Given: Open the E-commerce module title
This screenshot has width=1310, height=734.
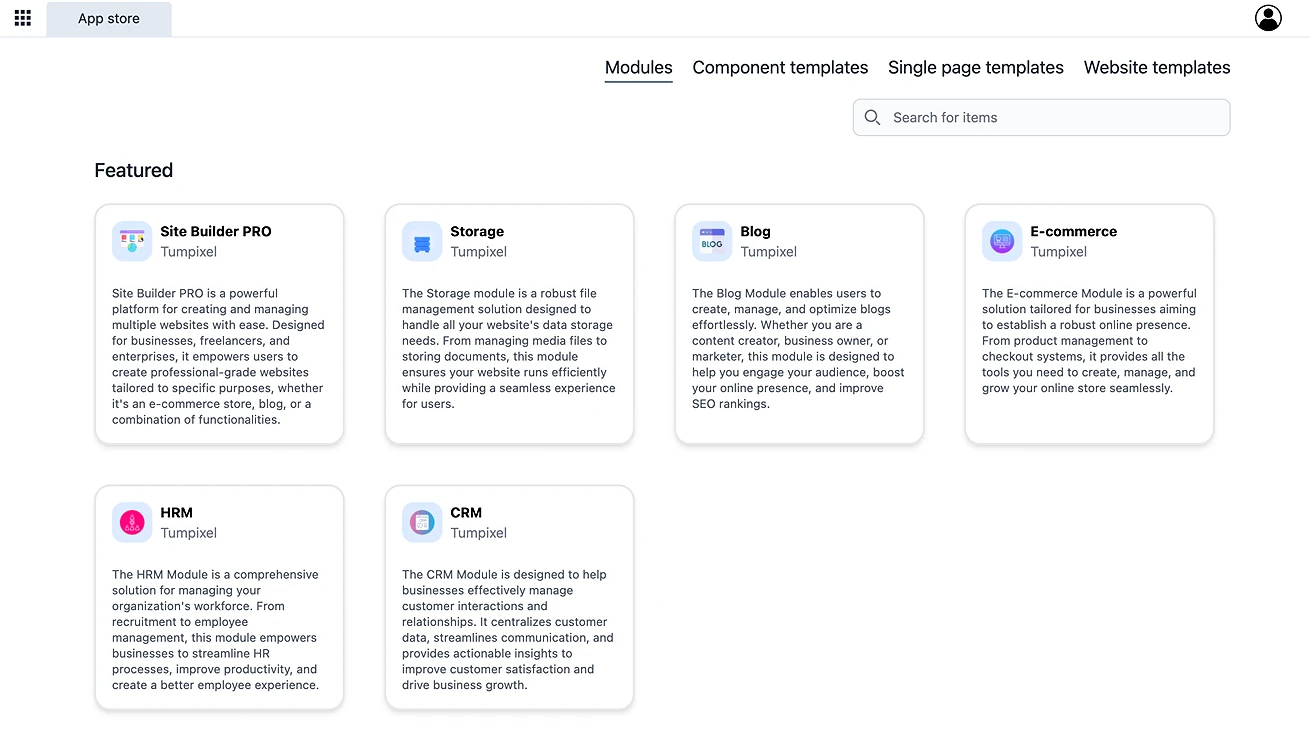Looking at the screenshot, I should [x=1073, y=231].
